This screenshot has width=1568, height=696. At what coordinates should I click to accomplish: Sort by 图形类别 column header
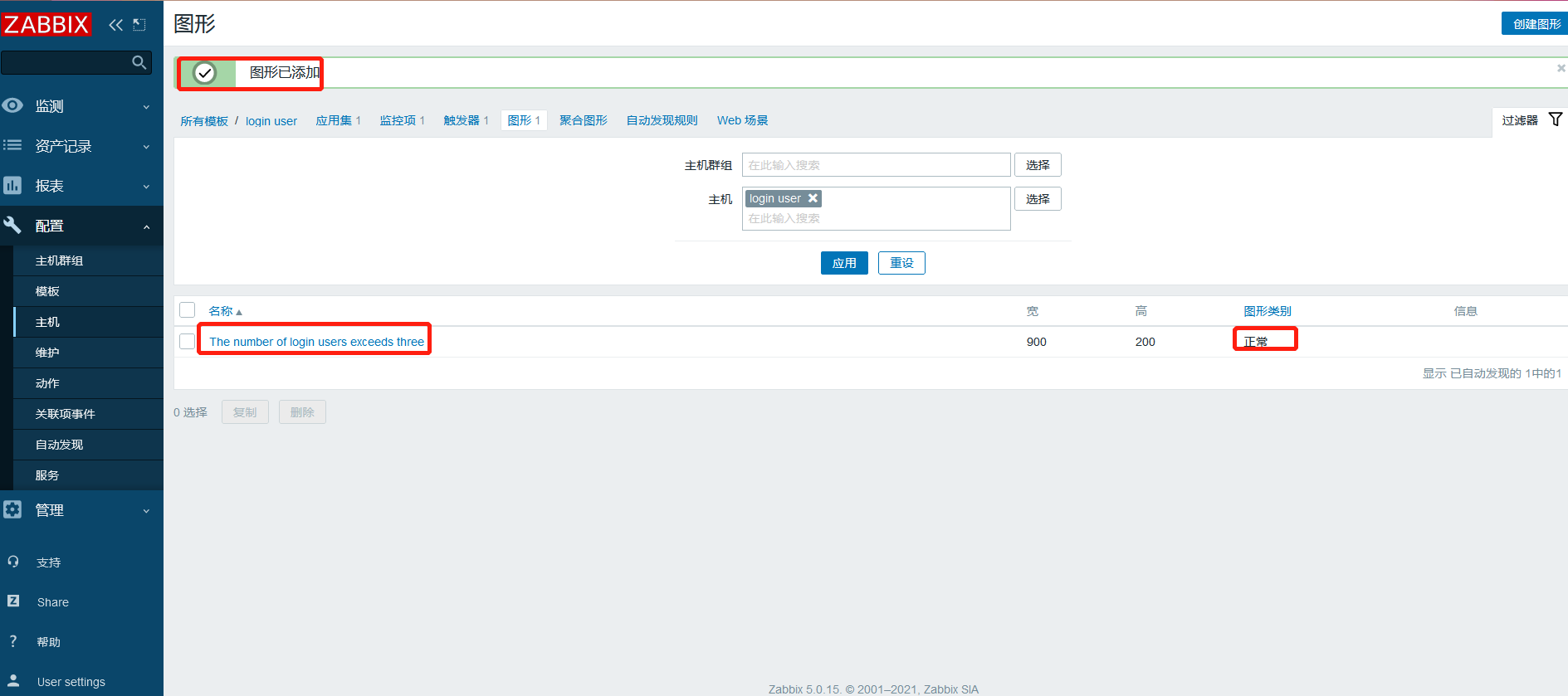point(1268,311)
